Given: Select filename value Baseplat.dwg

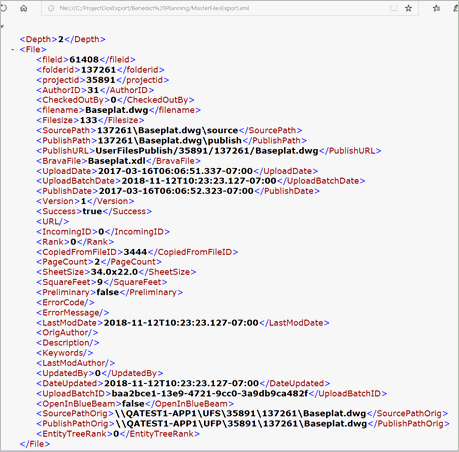Looking at the screenshot, I should 117,110.
